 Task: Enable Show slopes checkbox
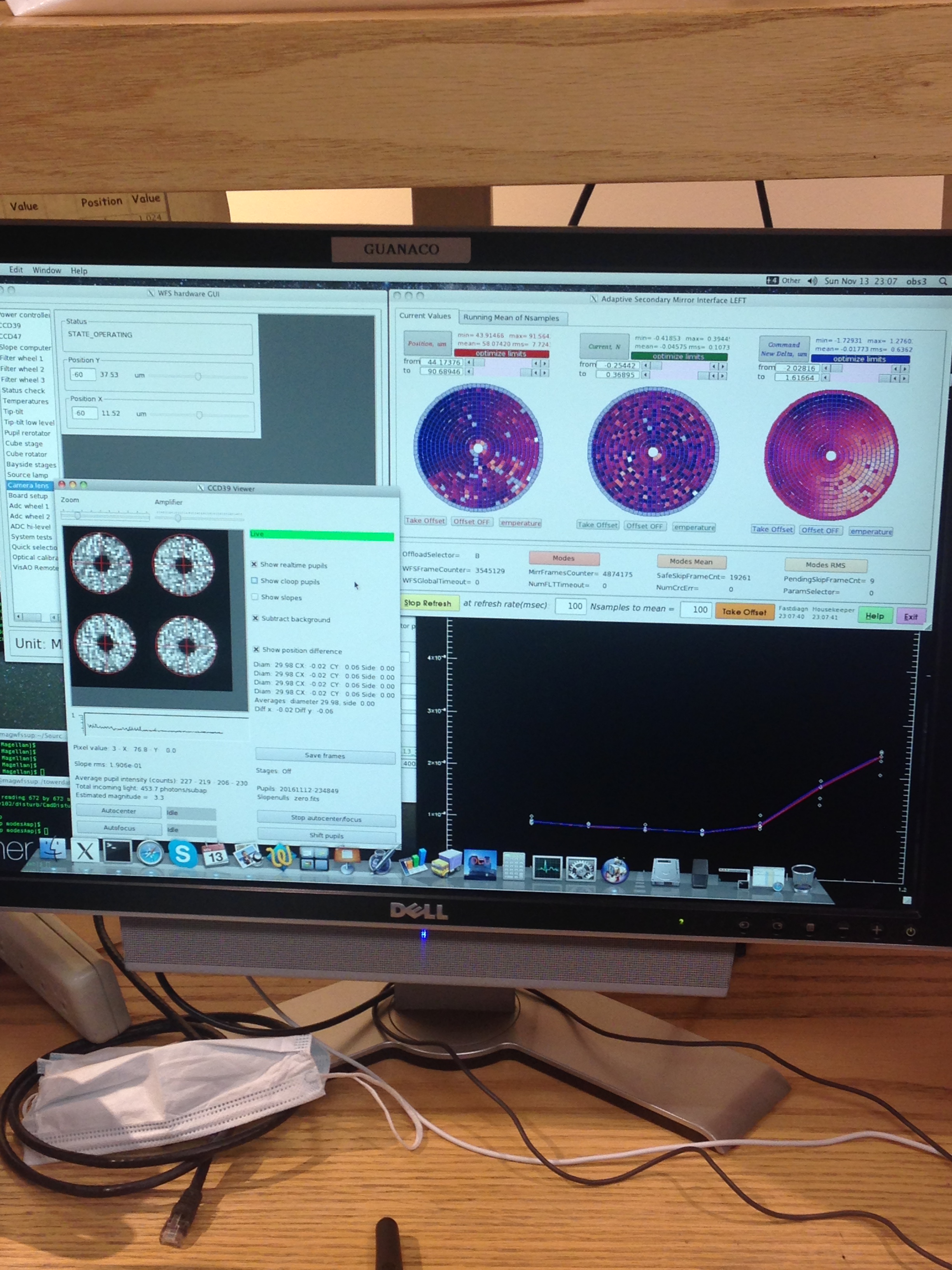tap(255, 596)
